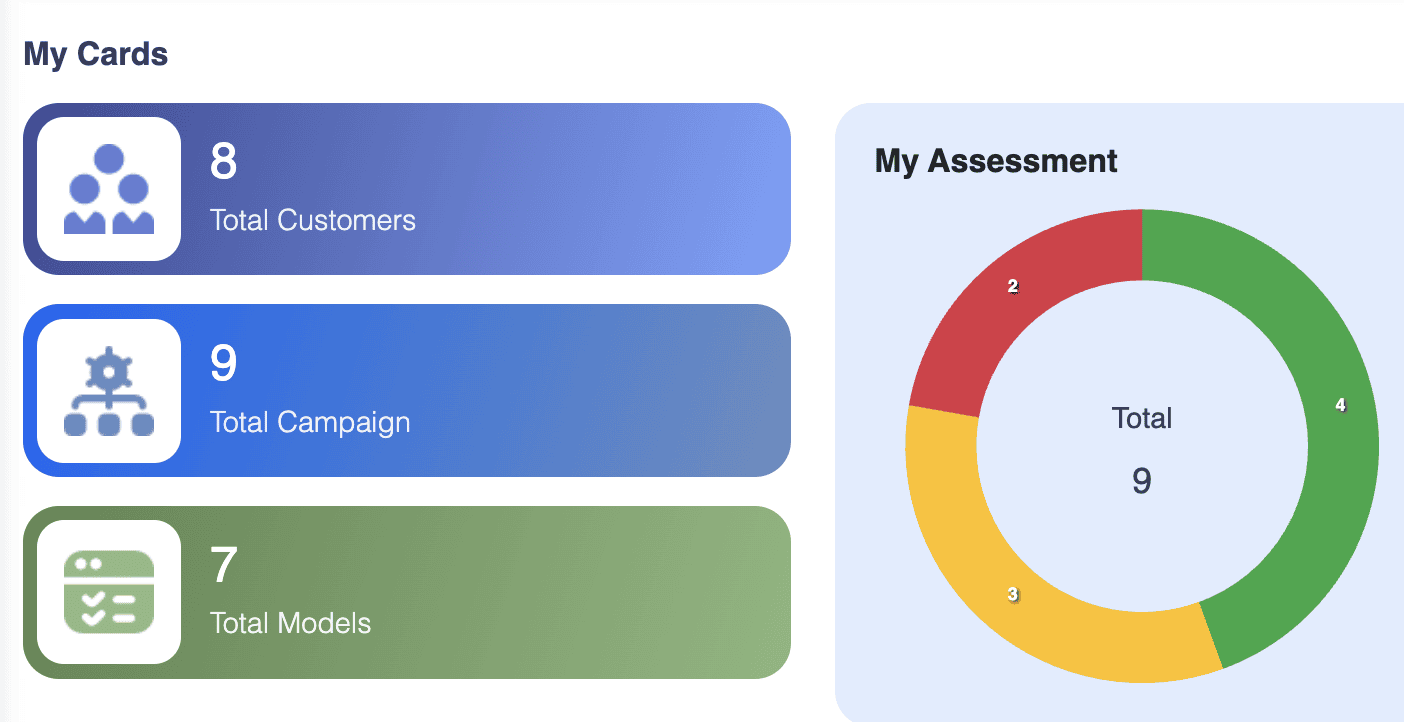Click the Total Models checklist icon
This screenshot has height=722, width=1404.
(x=109, y=592)
